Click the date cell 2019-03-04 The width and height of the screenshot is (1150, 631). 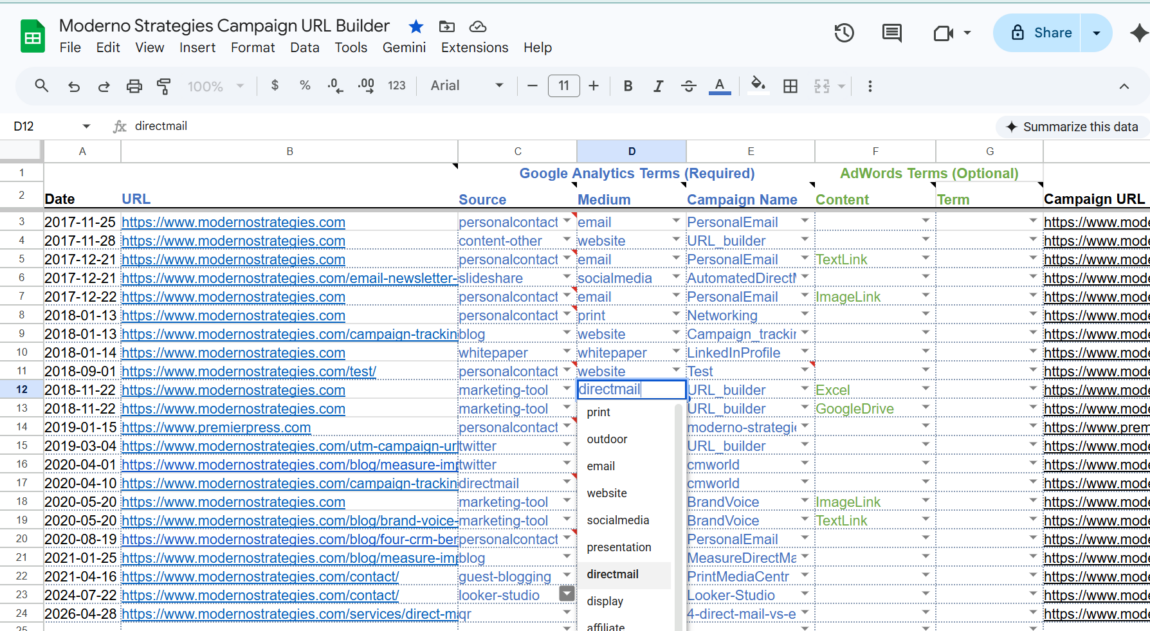click(81, 446)
